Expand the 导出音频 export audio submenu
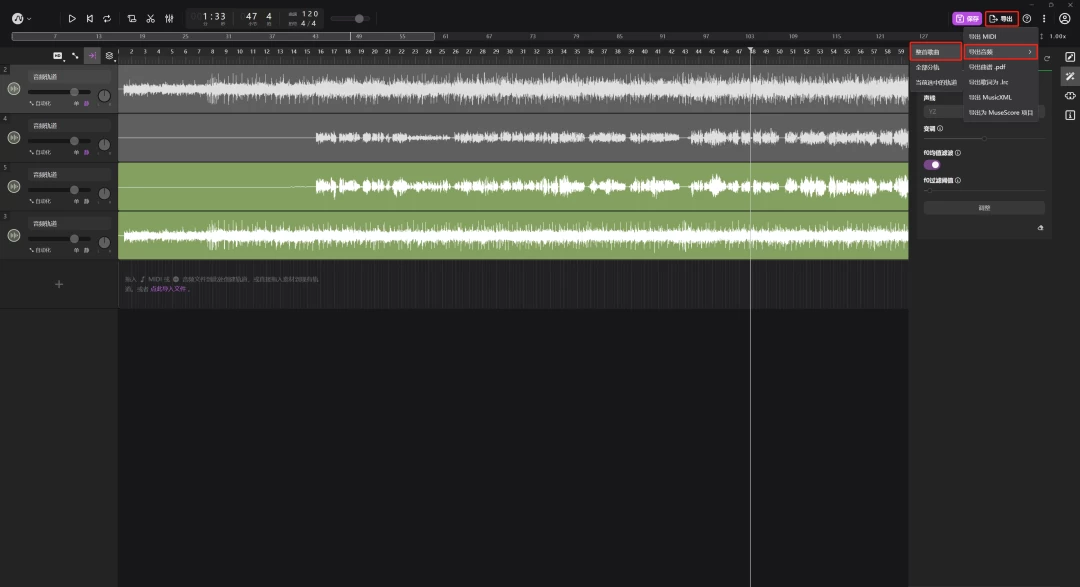1080x587 pixels. 1000,52
